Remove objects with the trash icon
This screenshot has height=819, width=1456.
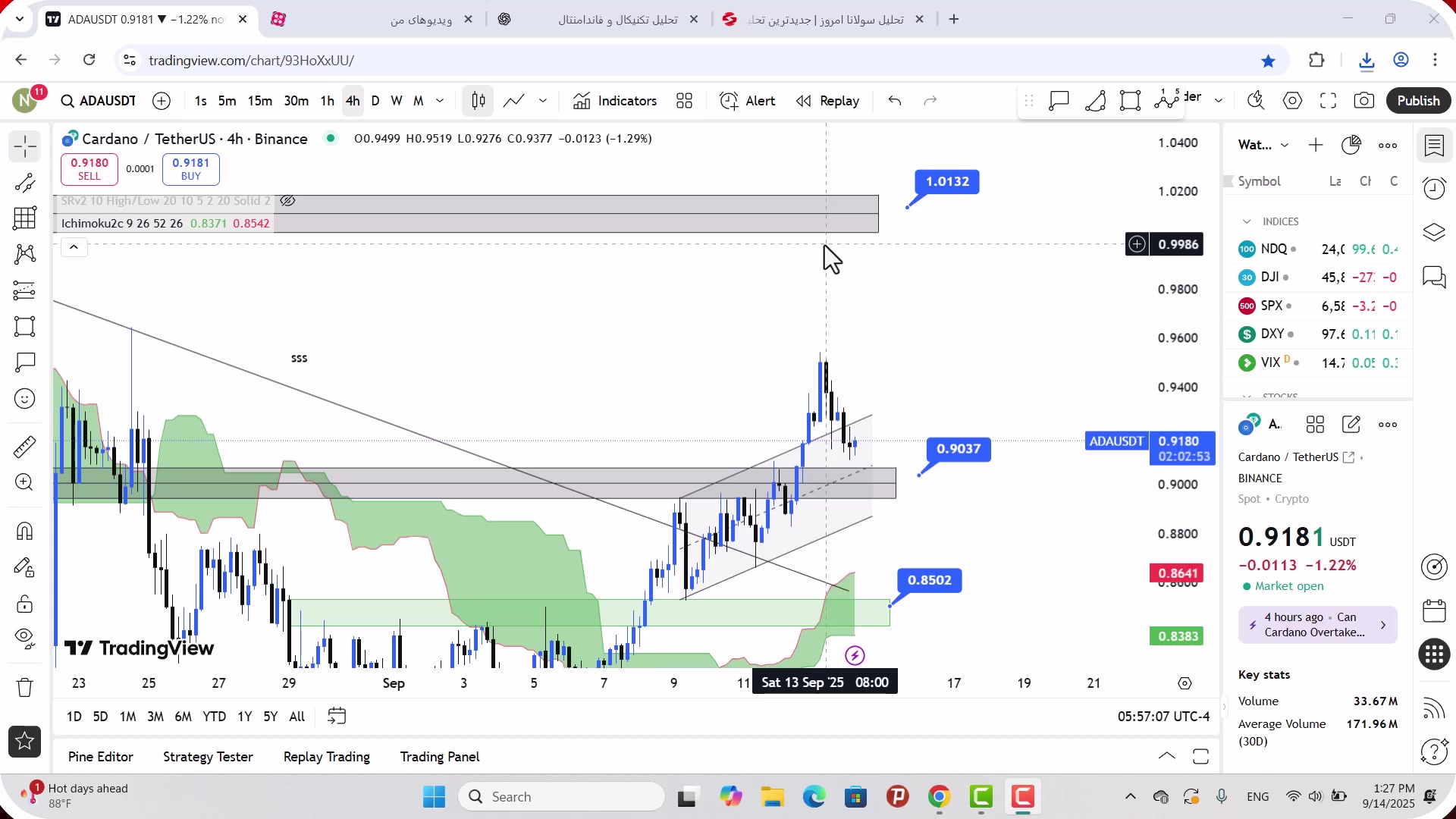24,688
